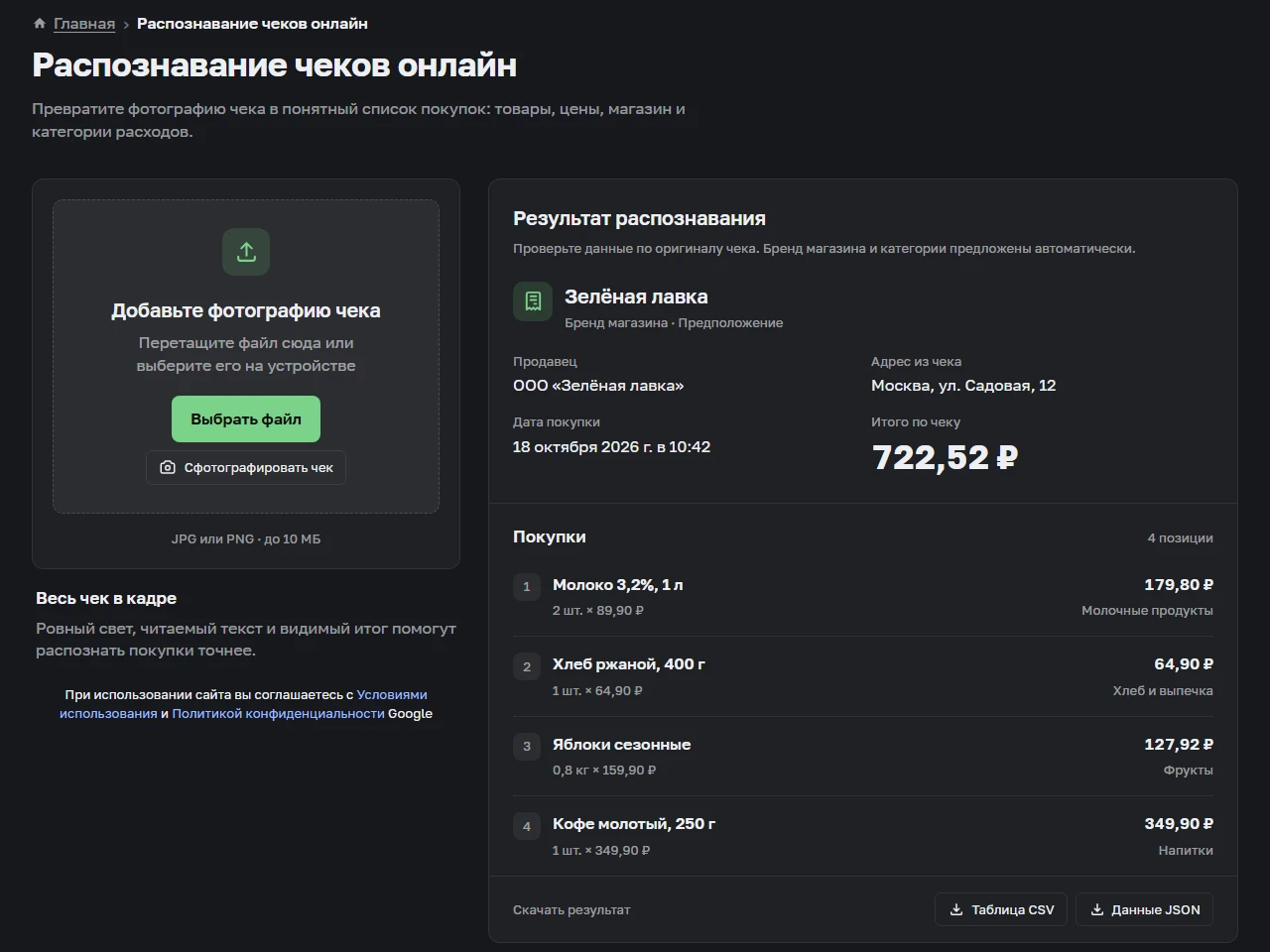
Task: Click item number badge 4
Action: 527,826
